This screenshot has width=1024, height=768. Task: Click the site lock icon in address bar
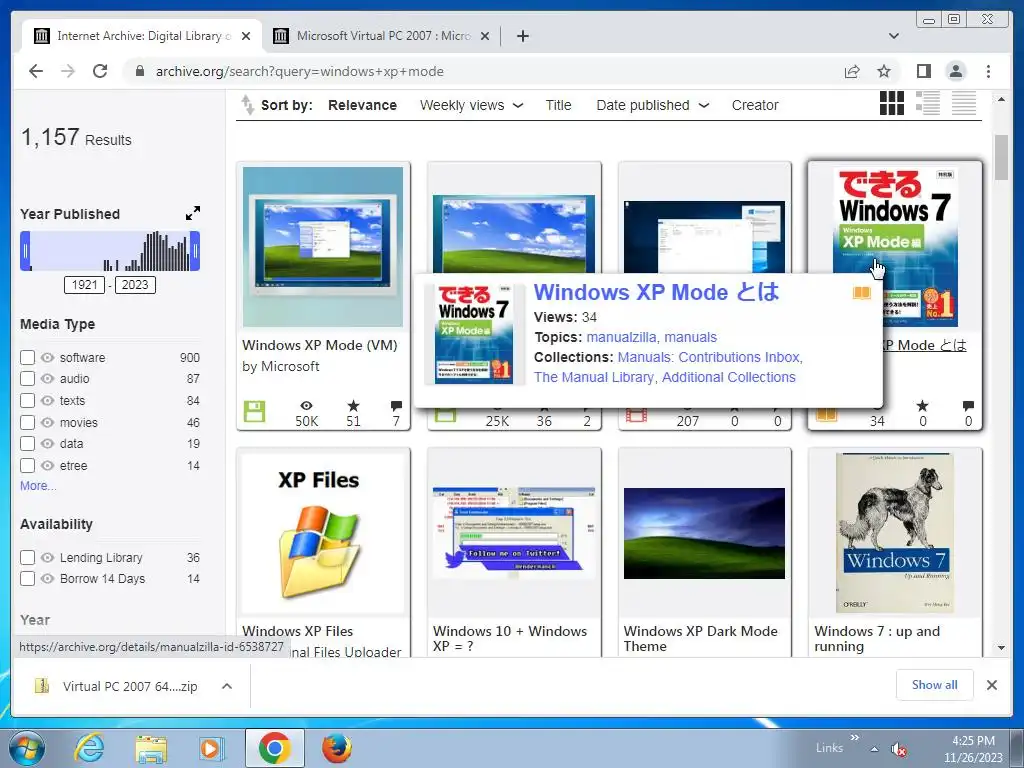[x=139, y=71]
